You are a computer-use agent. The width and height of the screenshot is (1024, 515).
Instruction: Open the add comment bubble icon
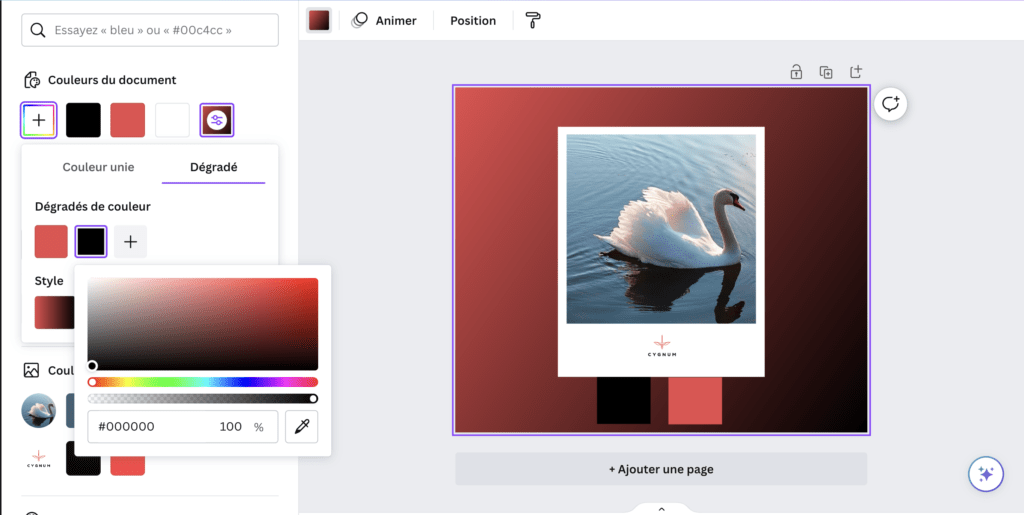(890, 104)
